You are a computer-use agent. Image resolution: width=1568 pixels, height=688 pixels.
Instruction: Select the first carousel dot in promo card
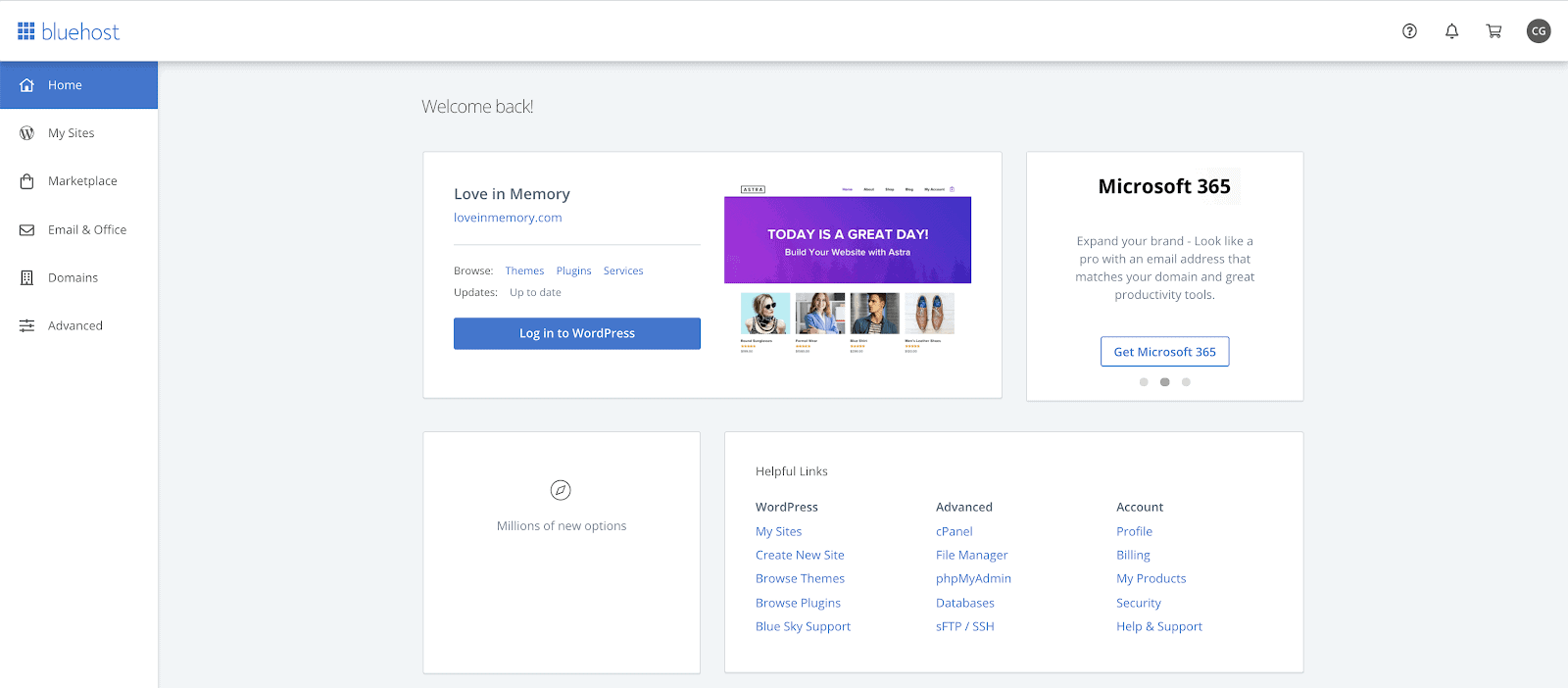pos(1144,382)
